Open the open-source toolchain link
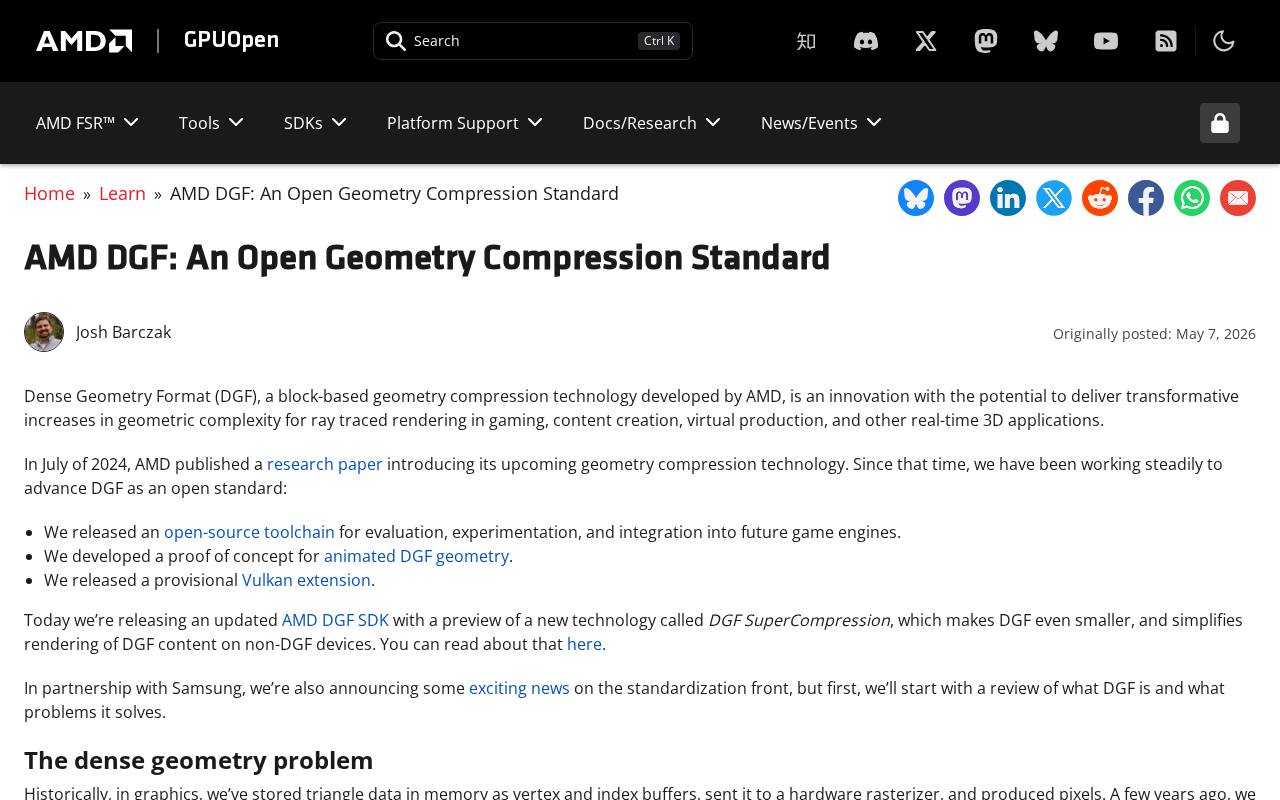 [x=249, y=532]
